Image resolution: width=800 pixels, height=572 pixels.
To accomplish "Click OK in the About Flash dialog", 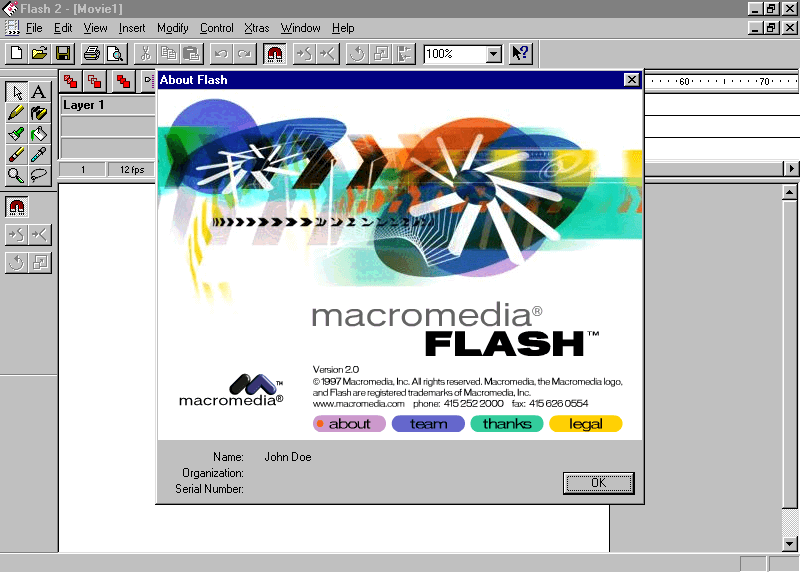I will pyautogui.click(x=598, y=483).
